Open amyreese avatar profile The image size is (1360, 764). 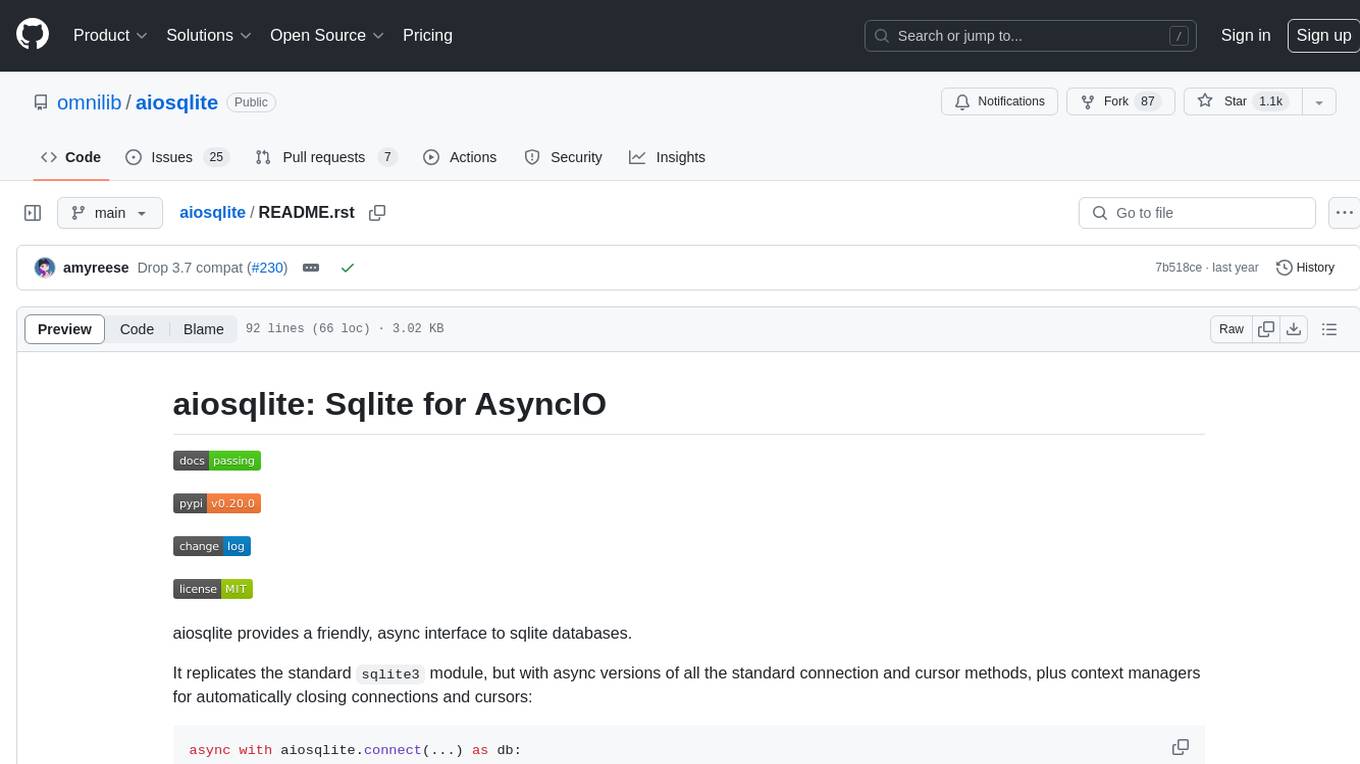click(x=44, y=268)
